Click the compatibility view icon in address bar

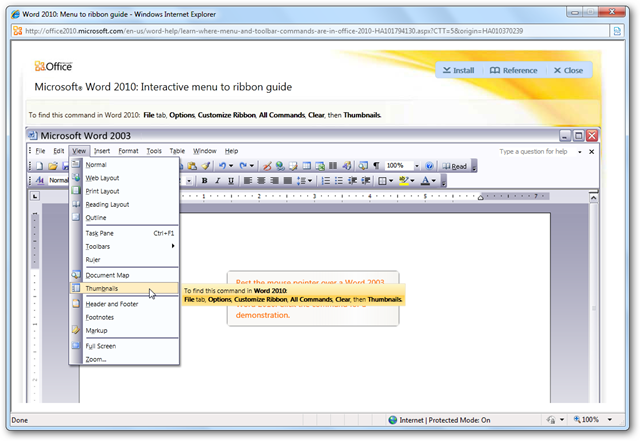coord(617,31)
